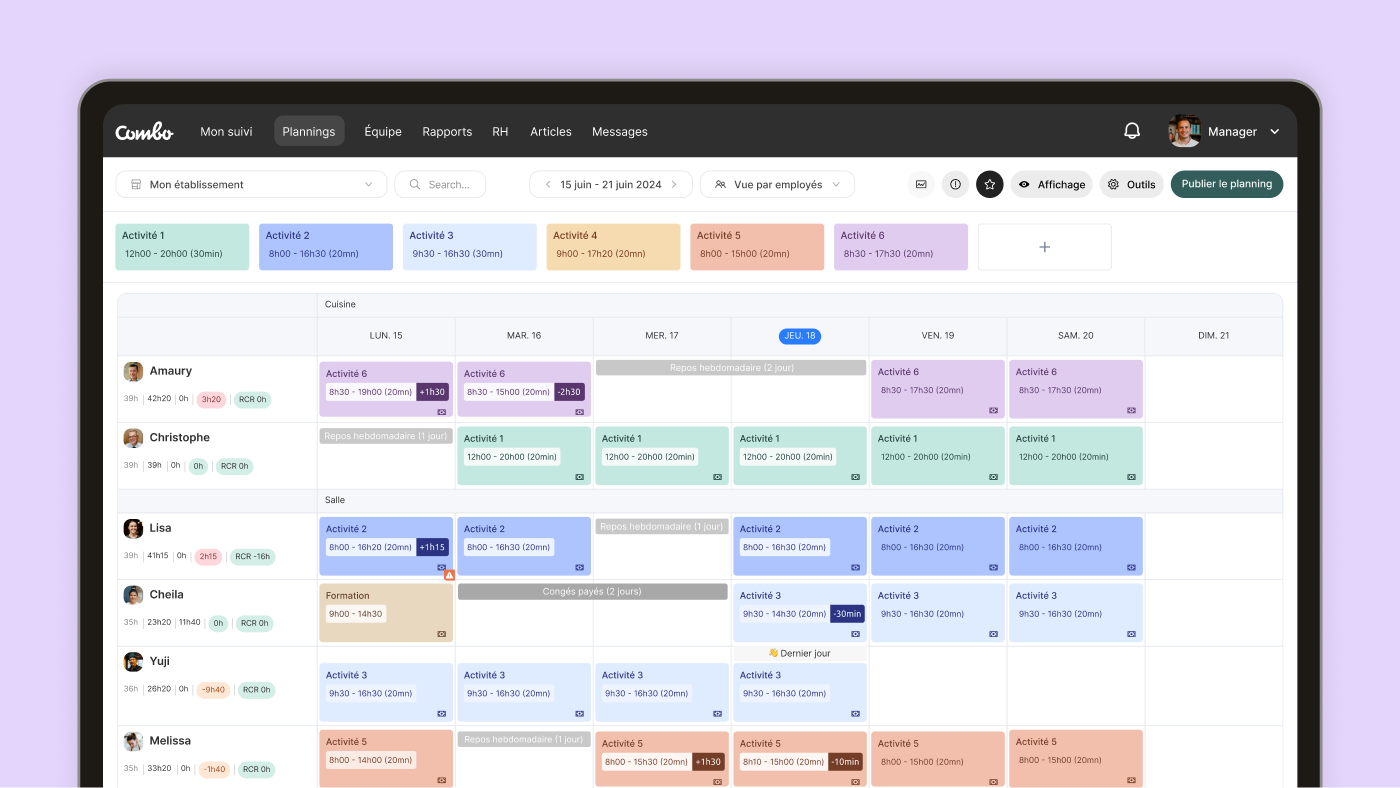
Task: Click the Publier le planning button
Action: pos(1226,184)
